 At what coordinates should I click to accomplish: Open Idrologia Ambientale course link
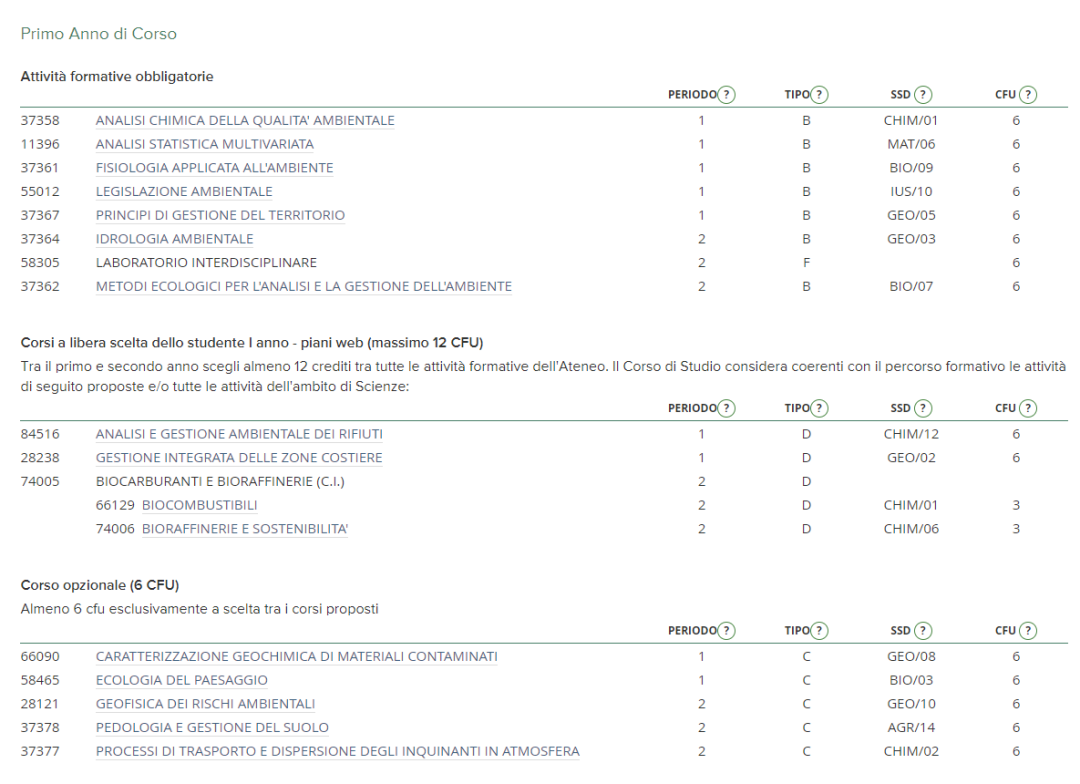[x=174, y=239]
